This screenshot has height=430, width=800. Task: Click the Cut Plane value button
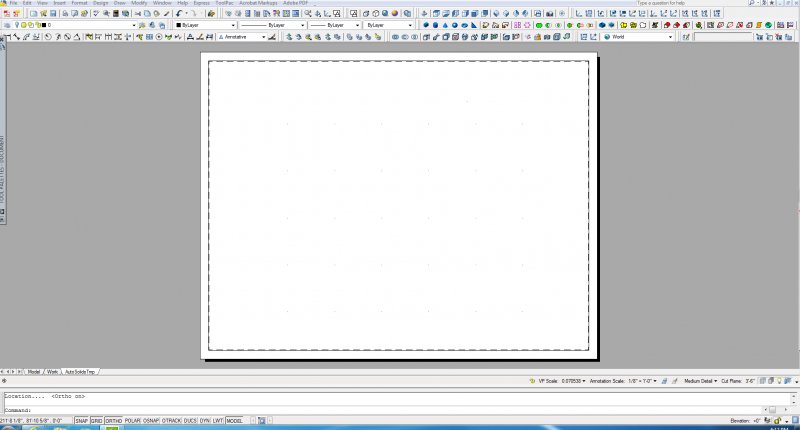click(750, 381)
